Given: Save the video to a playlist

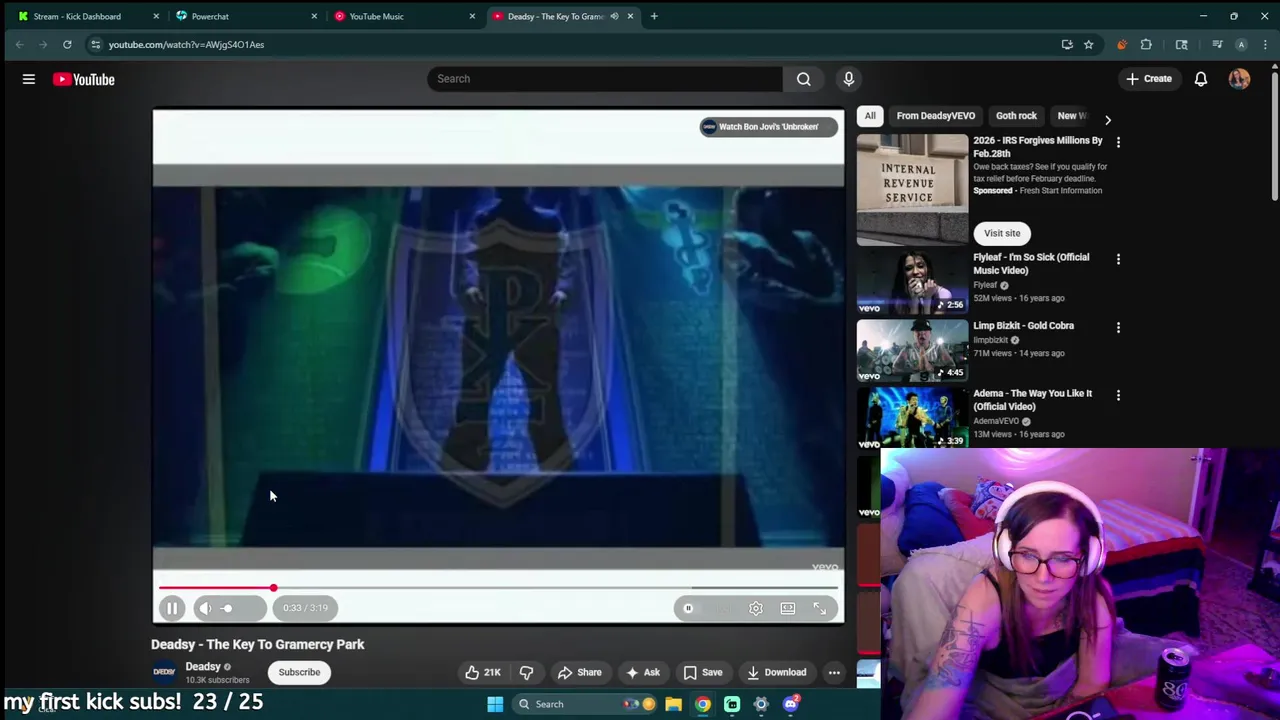Looking at the screenshot, I should pos(702,672).
